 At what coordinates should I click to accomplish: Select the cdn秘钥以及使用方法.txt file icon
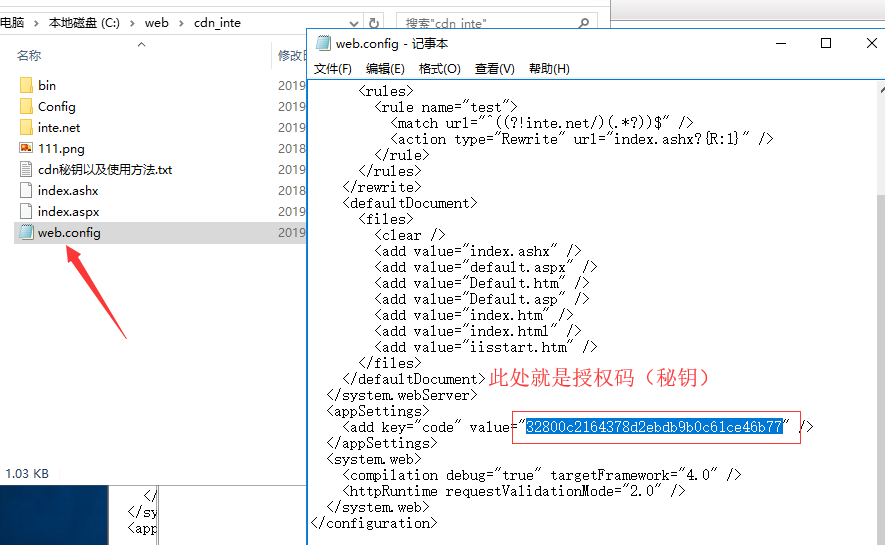26,170
